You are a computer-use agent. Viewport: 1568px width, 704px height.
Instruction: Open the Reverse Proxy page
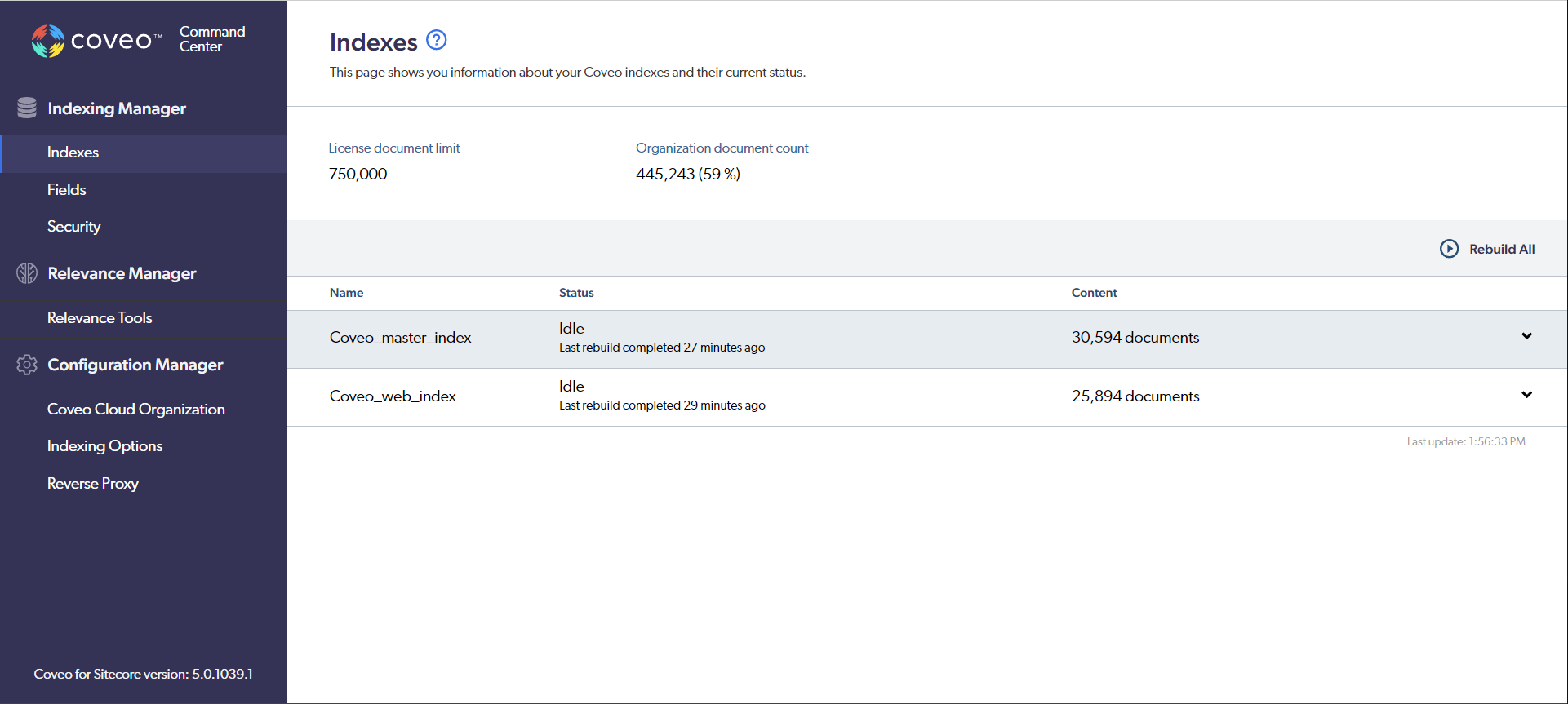click(92, 484)
